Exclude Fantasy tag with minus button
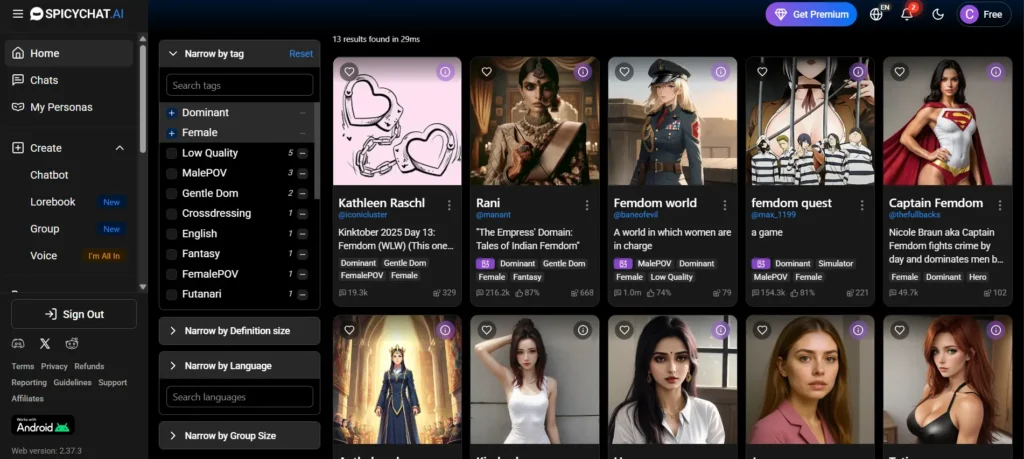Image resolution: width=1024 pixels, height=459 pixels. tap(302, 254)
